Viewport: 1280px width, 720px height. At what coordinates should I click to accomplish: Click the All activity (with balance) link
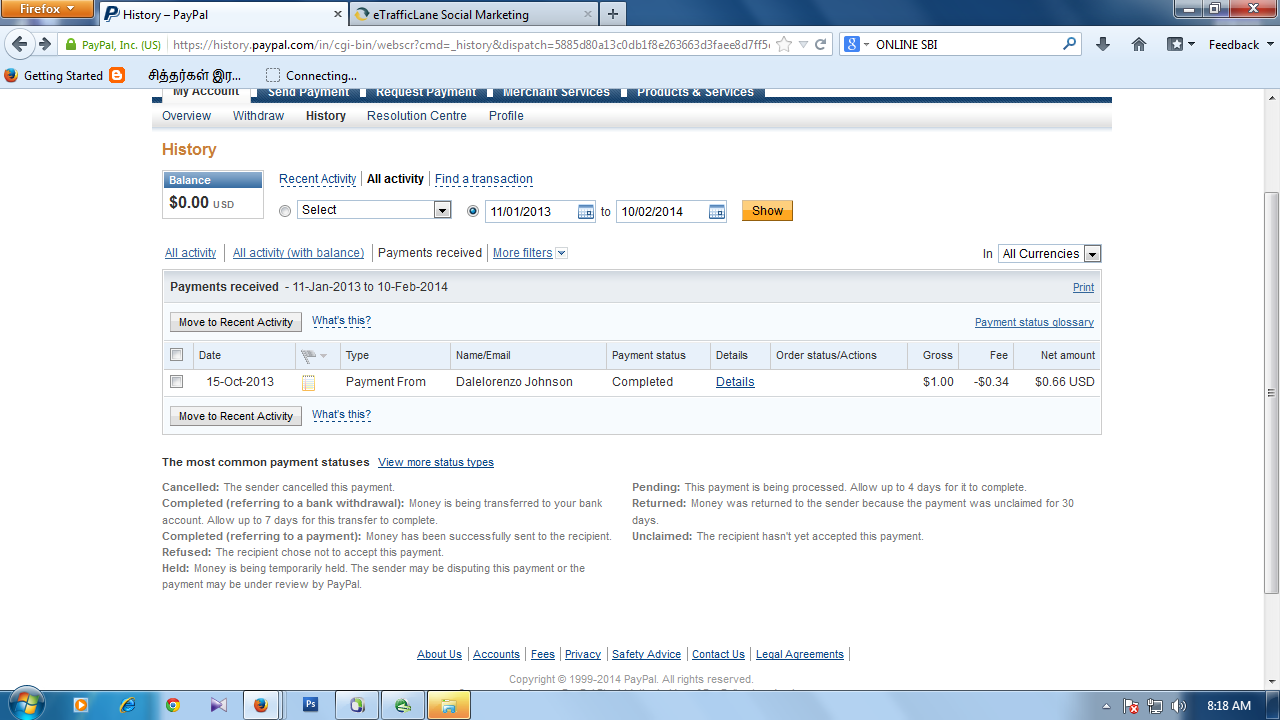299,253
